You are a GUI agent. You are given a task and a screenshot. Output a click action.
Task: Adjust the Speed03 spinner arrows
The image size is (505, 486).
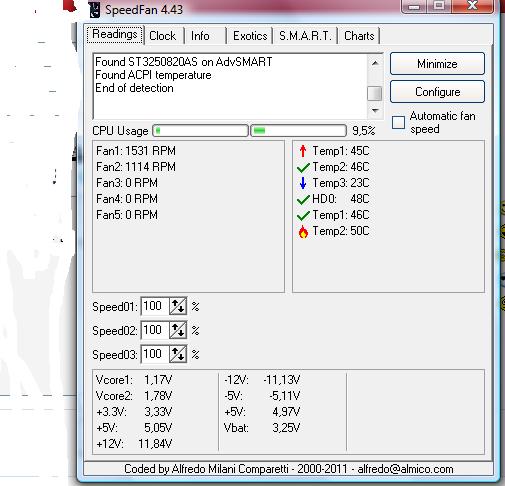(x=178, y=354)
